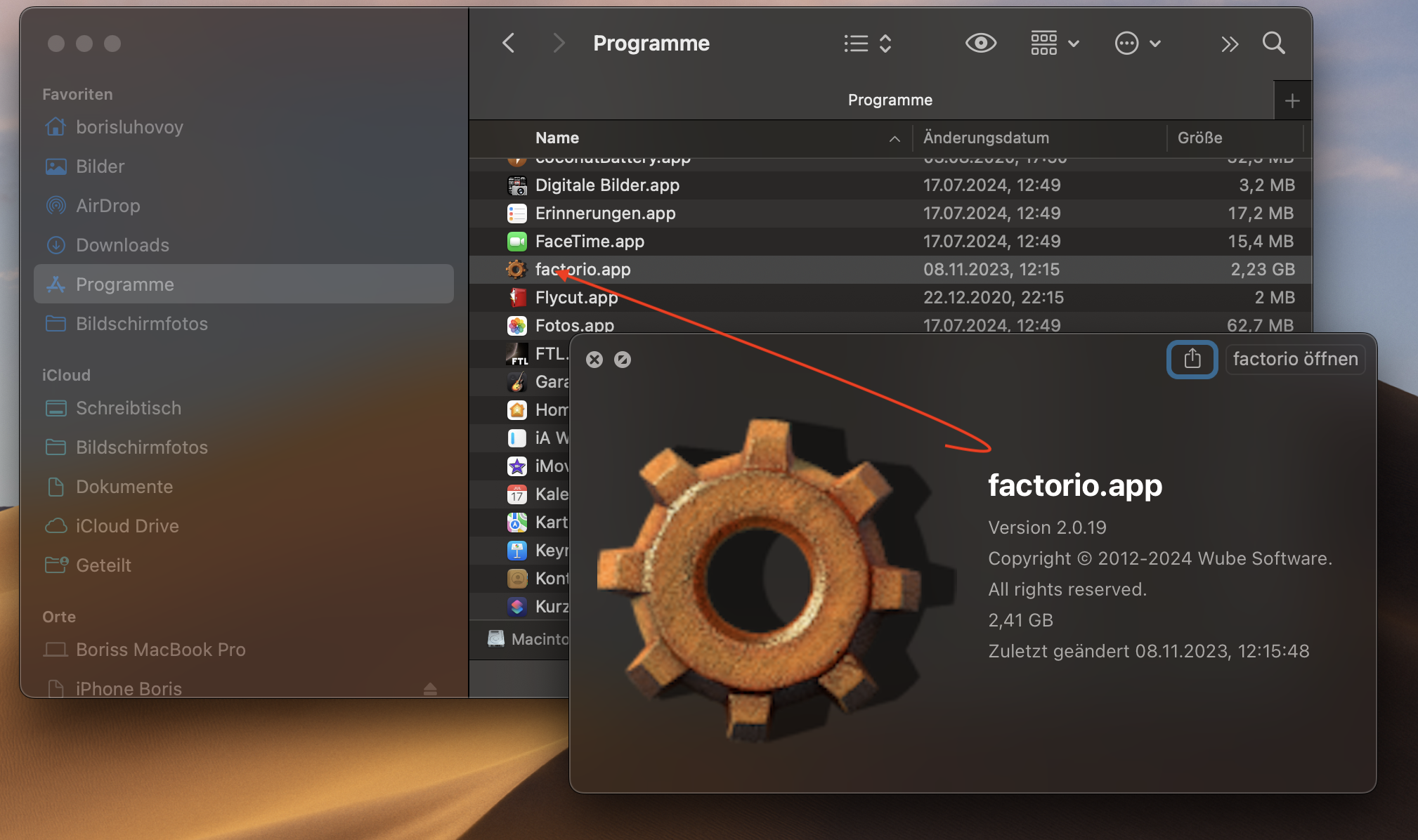Click the iCloud section header

coord(66,375)
